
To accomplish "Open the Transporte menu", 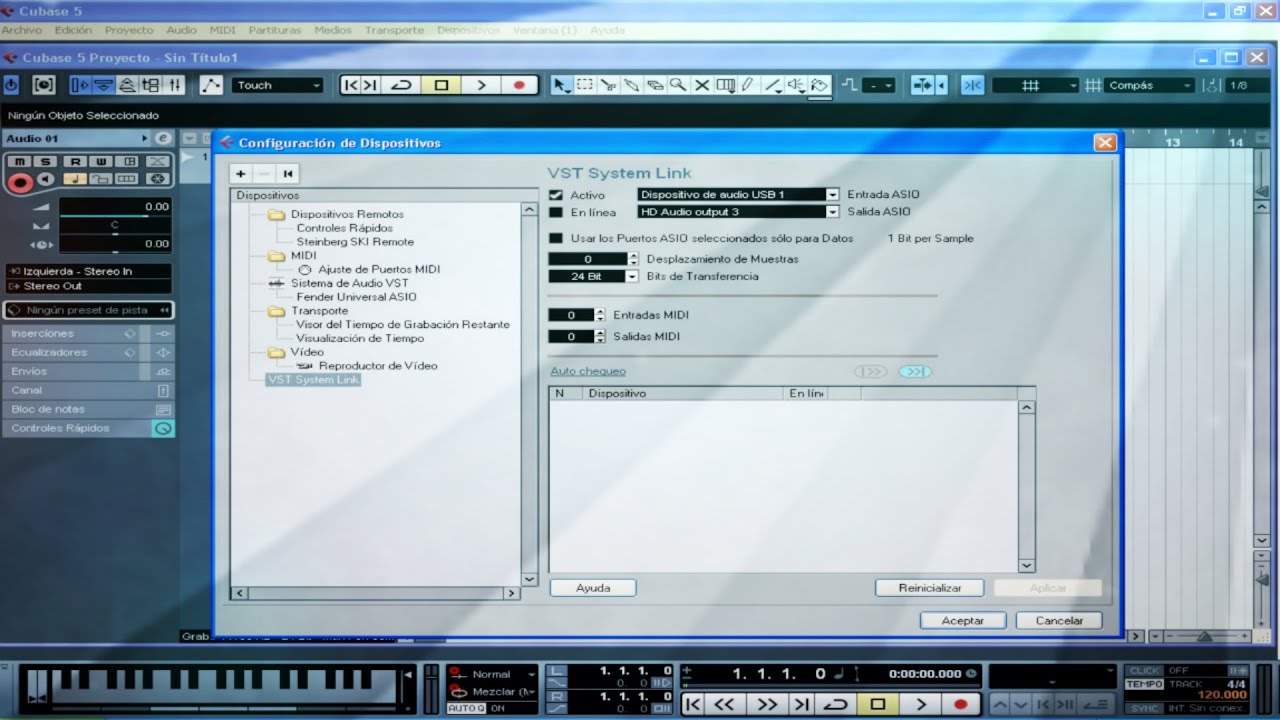I will pyautogui.click(x=394, y=30).
